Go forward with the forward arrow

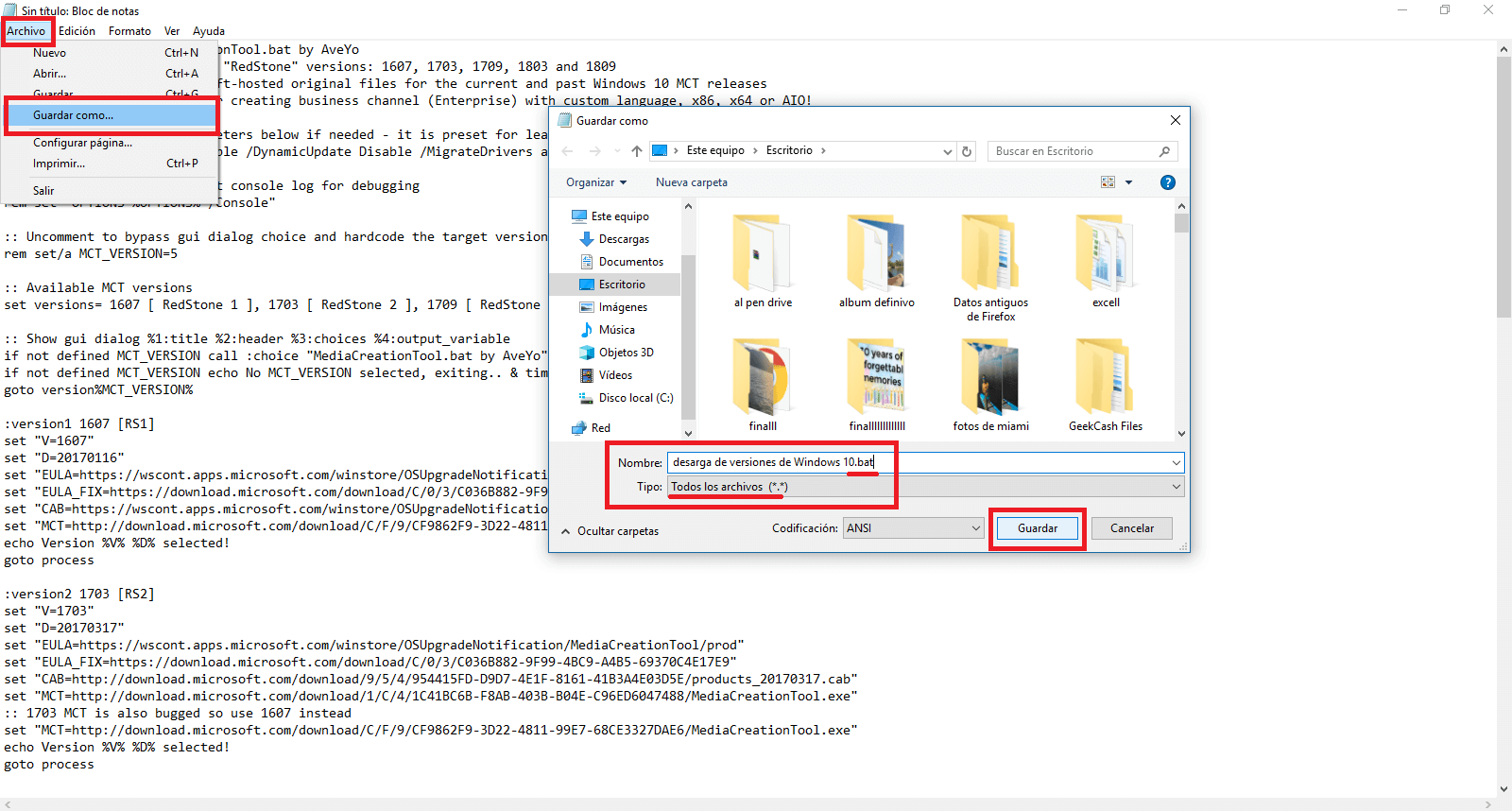click(x=594, y=151)
